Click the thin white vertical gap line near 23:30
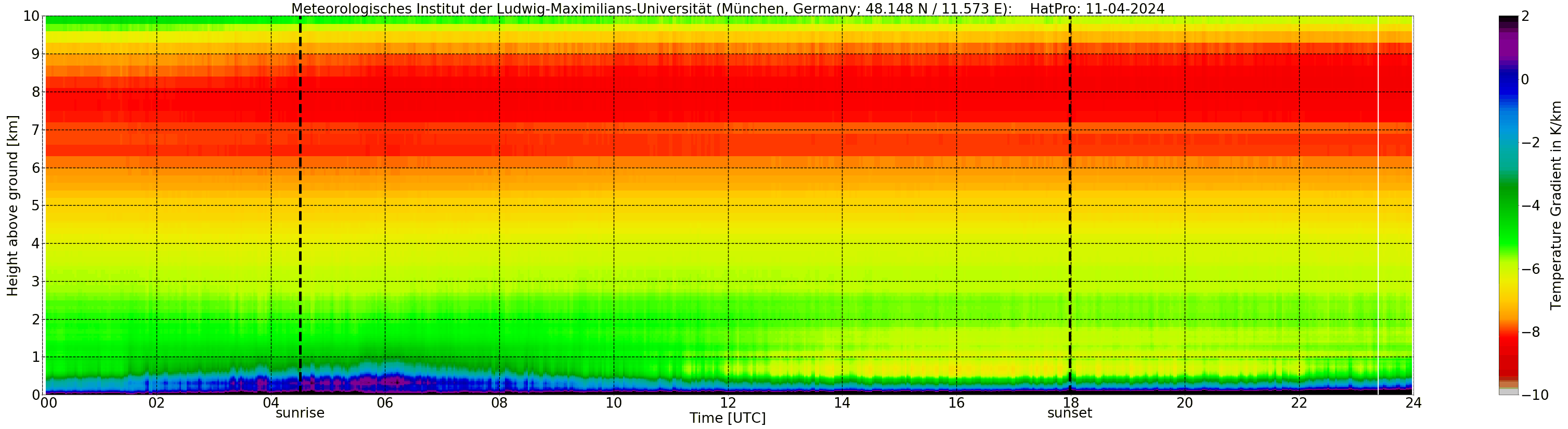This screenshot has height=429, width=1568. (1379, 205)
